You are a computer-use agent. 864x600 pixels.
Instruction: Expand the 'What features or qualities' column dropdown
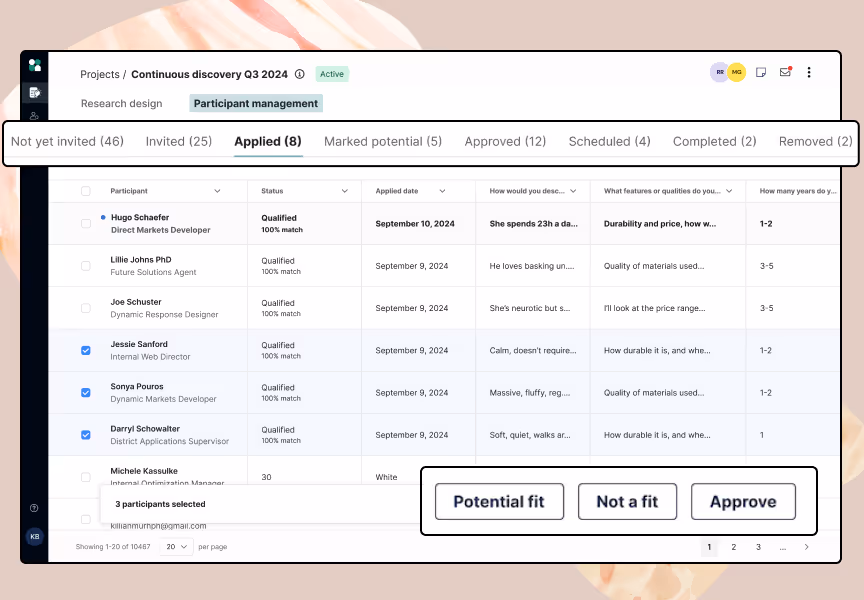(x=729, y=191)
